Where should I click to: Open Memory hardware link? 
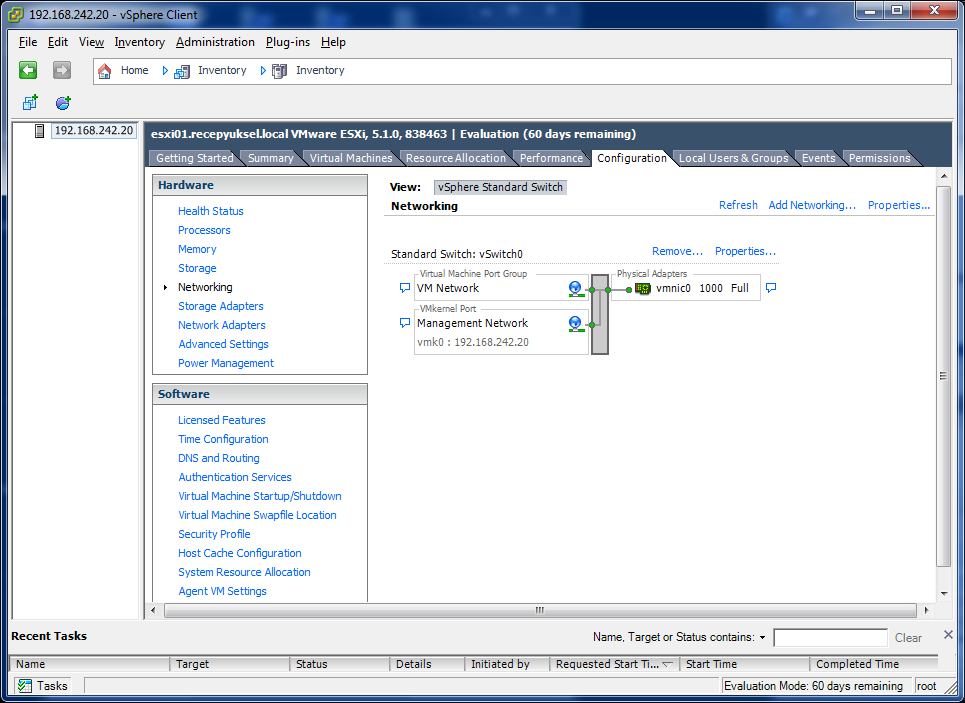(x=197, y=249)
